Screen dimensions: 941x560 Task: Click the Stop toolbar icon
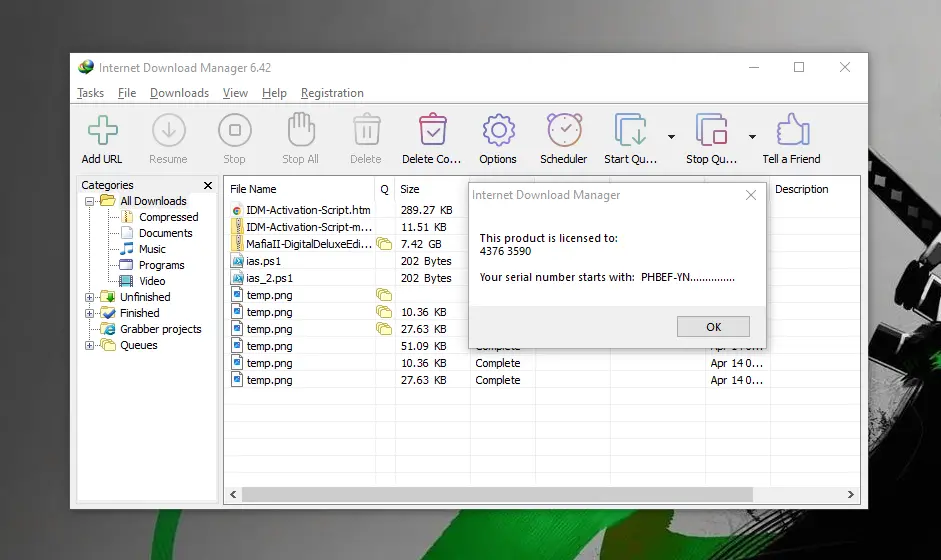click(x=235, y=130)
